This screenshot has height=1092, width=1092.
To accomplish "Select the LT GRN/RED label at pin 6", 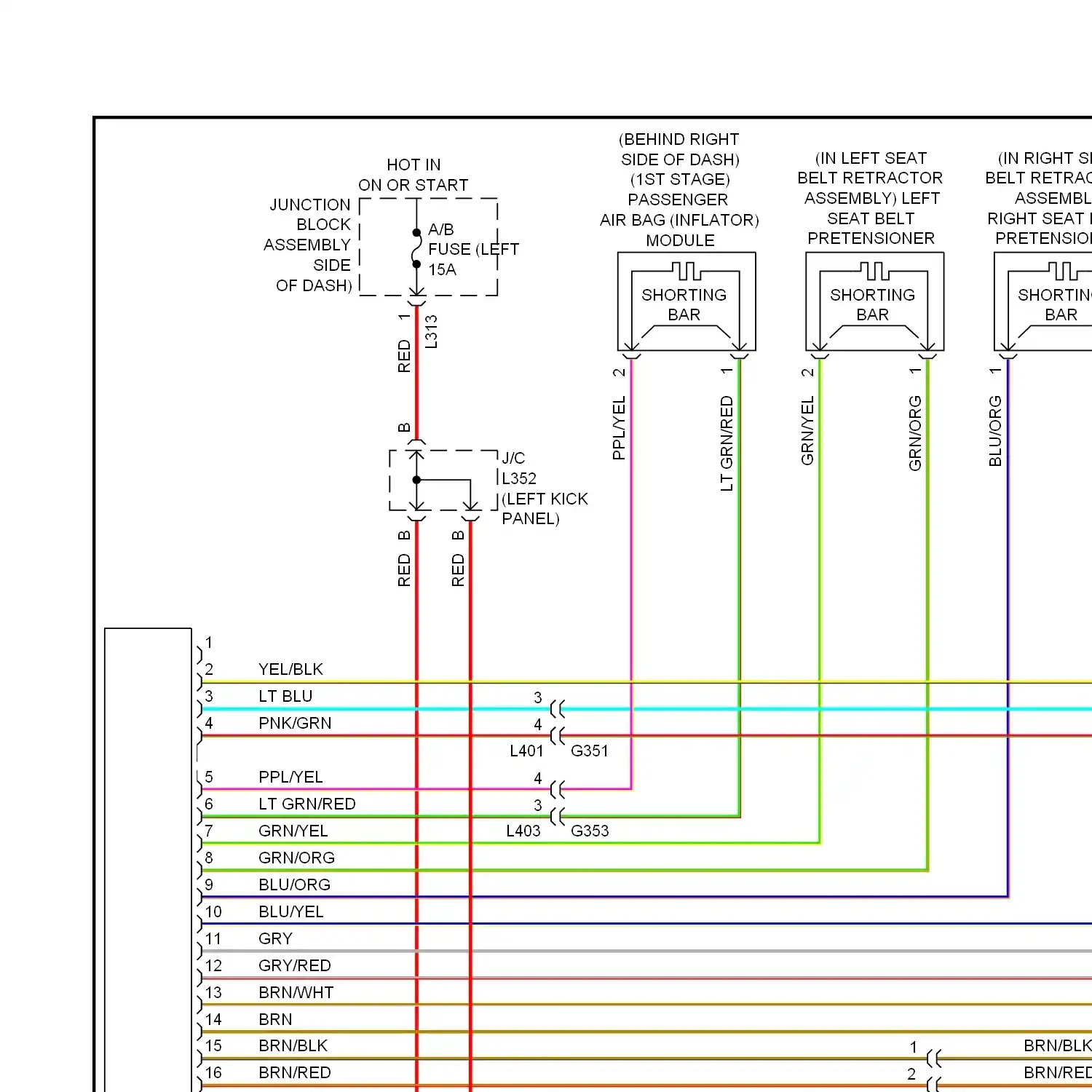I will point(307,804).
